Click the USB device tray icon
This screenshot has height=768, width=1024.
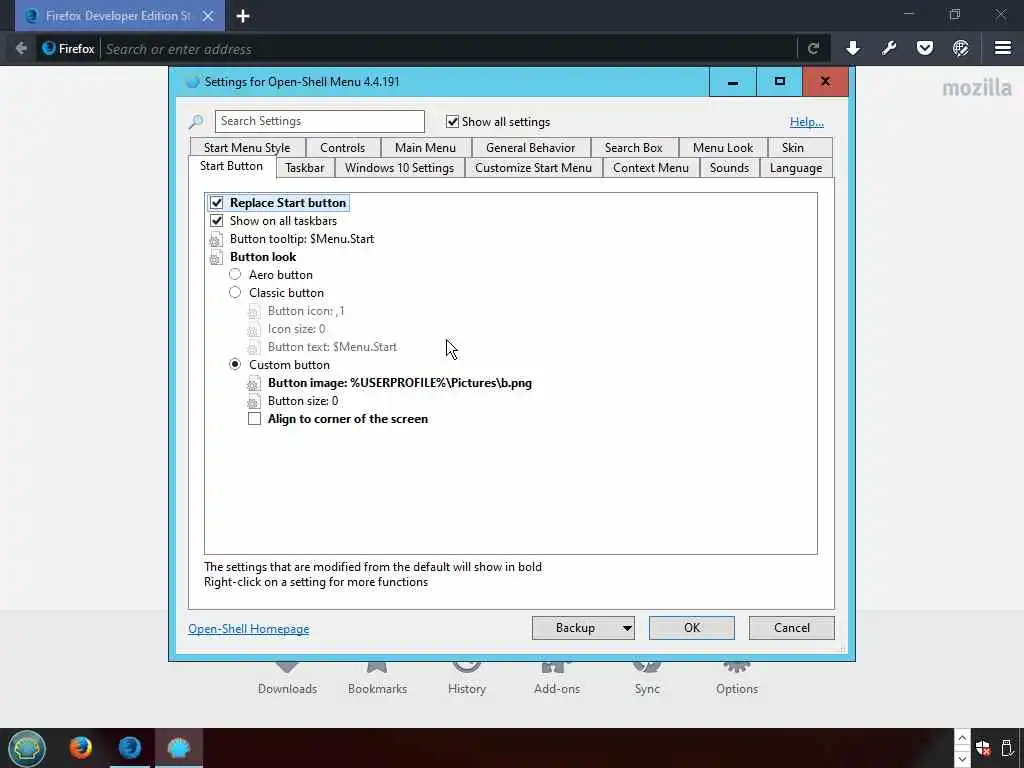tap(1007, 748)
